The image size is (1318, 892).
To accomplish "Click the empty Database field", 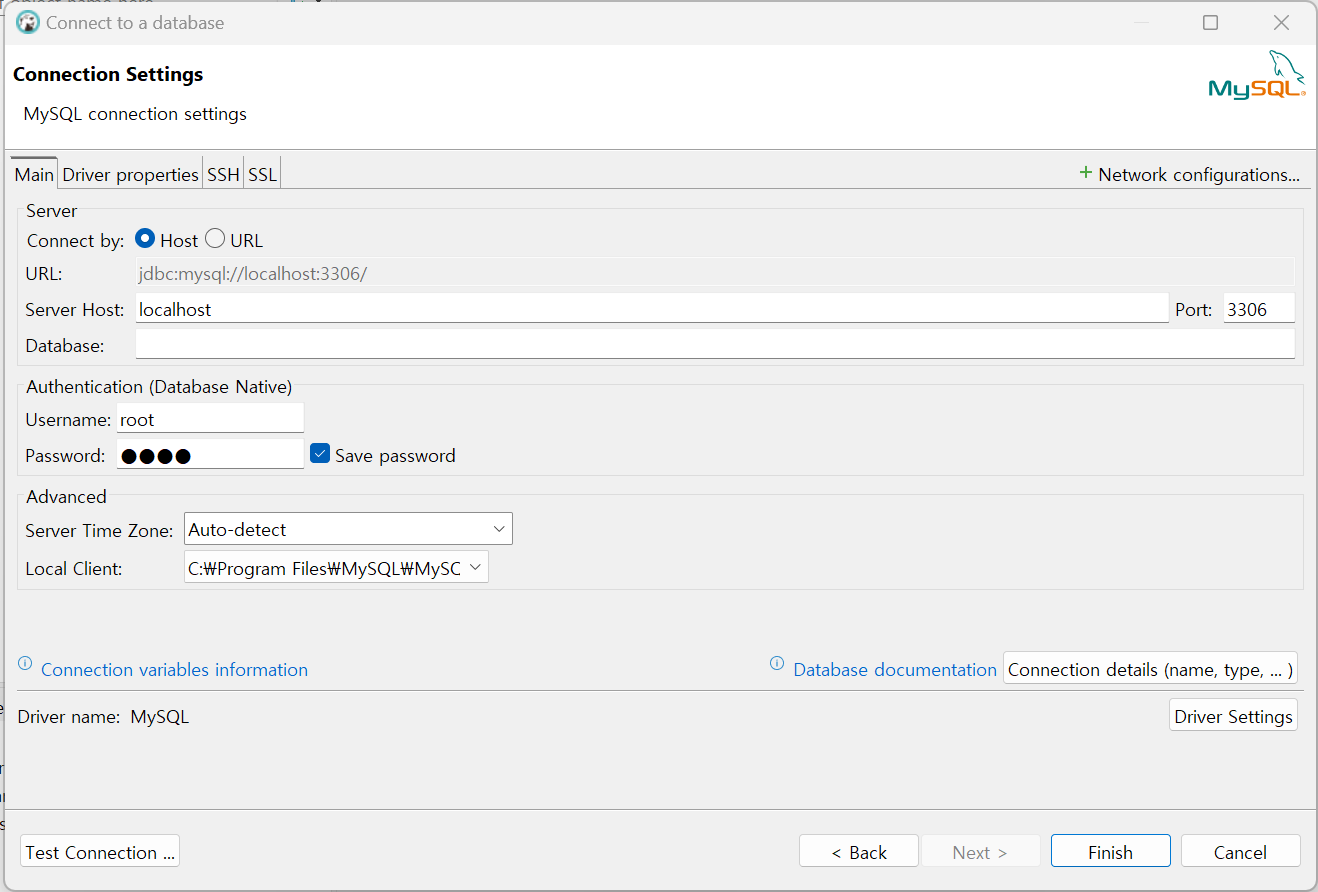I will (715, 345).
